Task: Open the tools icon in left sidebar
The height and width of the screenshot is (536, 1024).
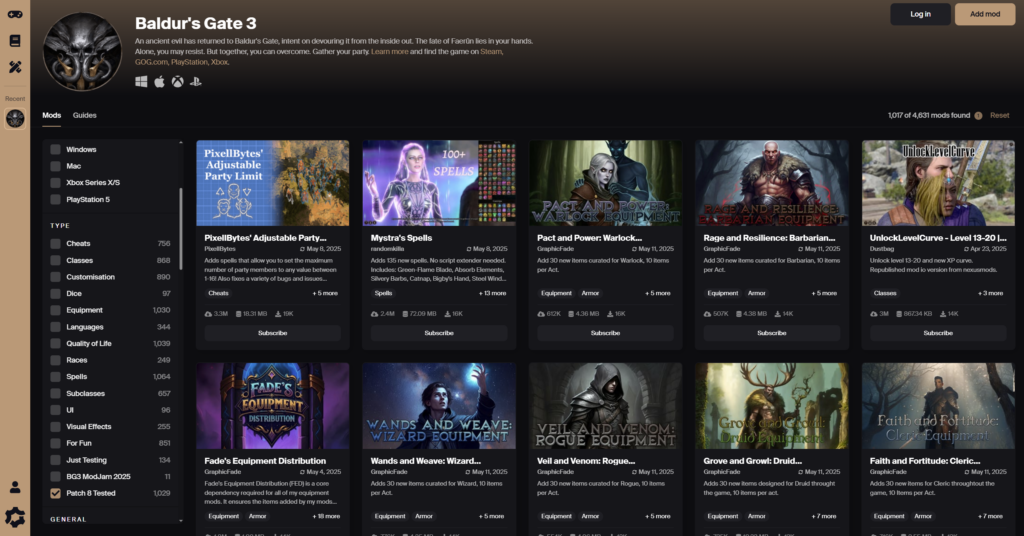Action: pos(15,67)
